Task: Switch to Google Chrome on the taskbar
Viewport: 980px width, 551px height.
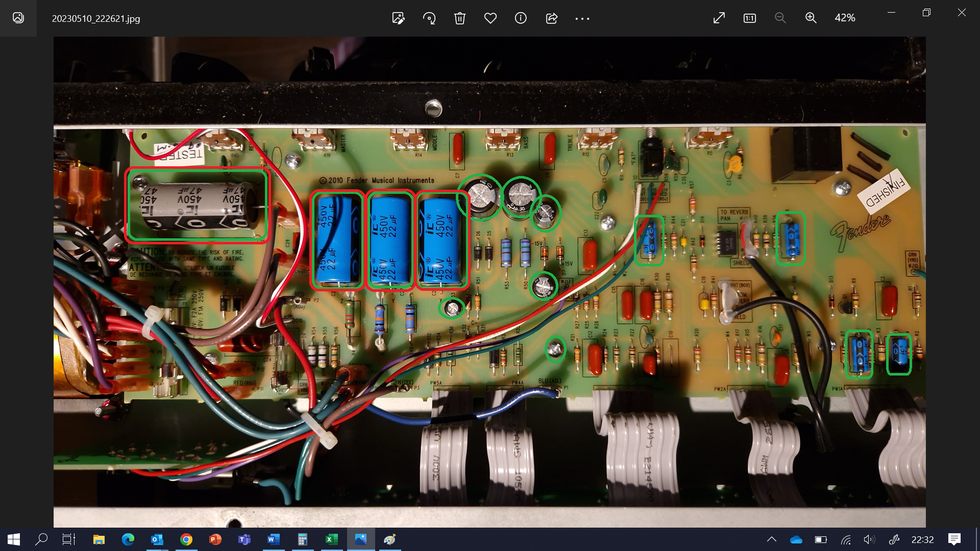Action: 186,539
